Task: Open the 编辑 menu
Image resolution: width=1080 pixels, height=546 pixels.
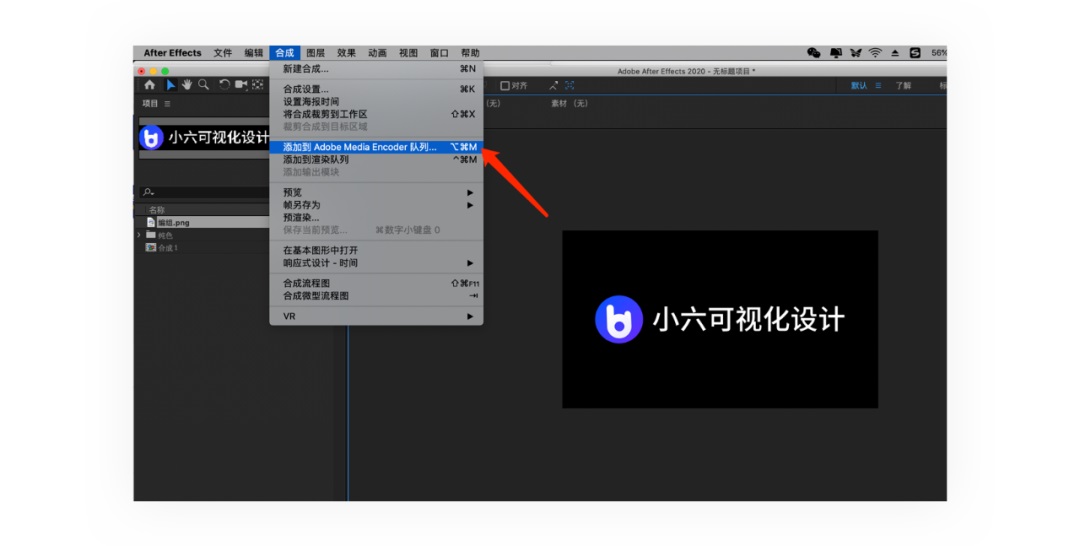Action: [253, 52]
